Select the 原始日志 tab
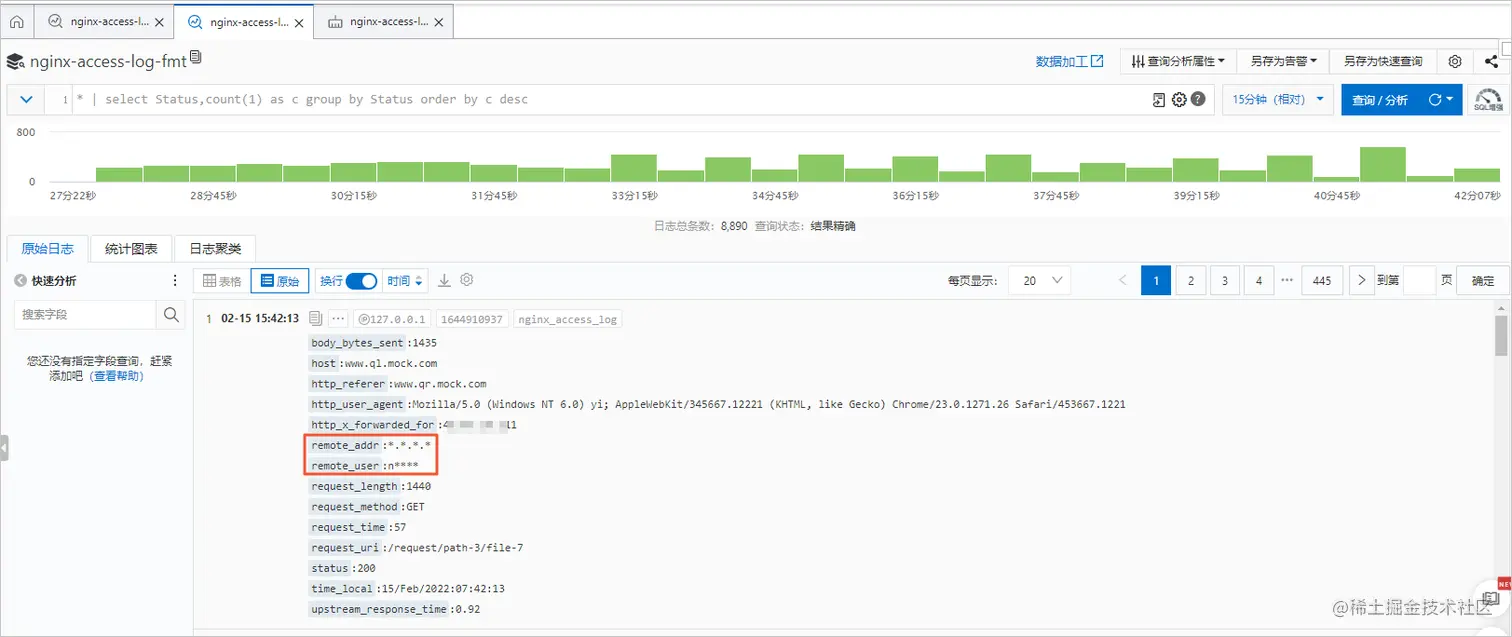 (x=47, y=248)
